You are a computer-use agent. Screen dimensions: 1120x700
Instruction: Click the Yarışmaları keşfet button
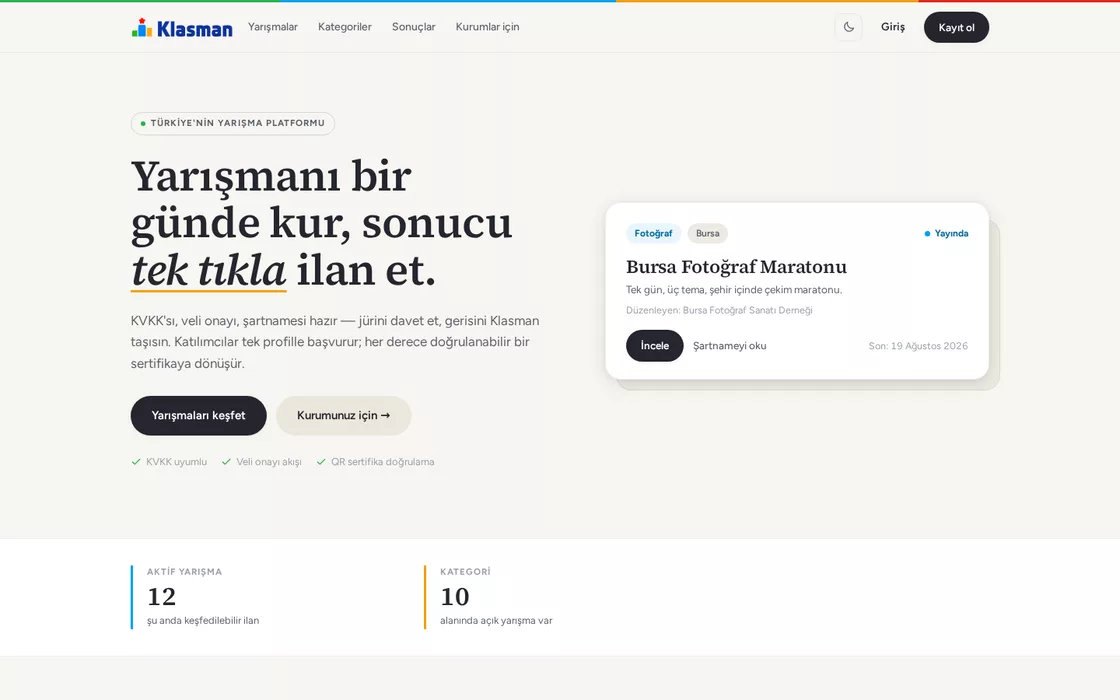tap(199, 416)
